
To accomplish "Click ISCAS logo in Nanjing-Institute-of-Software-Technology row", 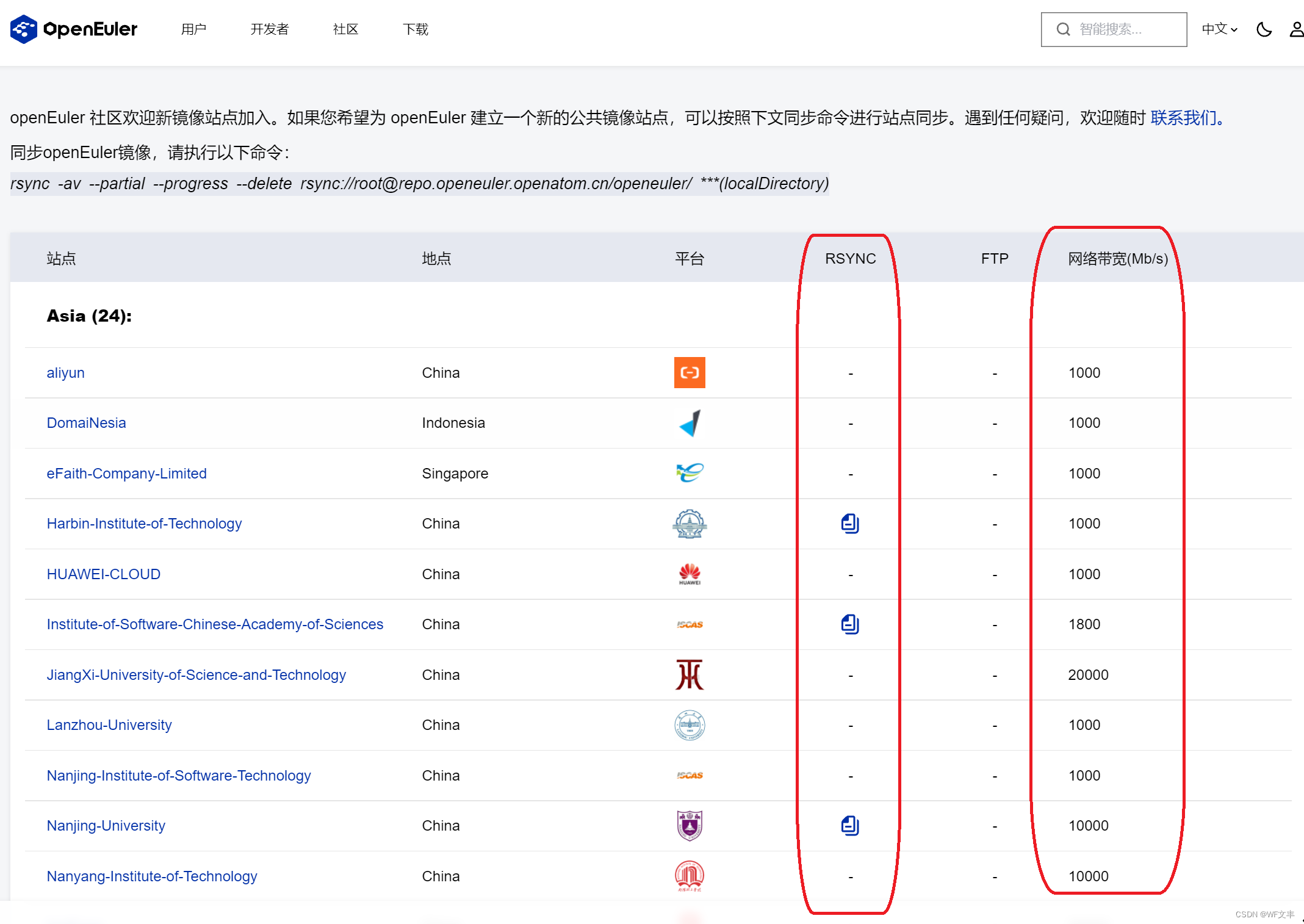I will pyautogui.click(x=690, y=776).
